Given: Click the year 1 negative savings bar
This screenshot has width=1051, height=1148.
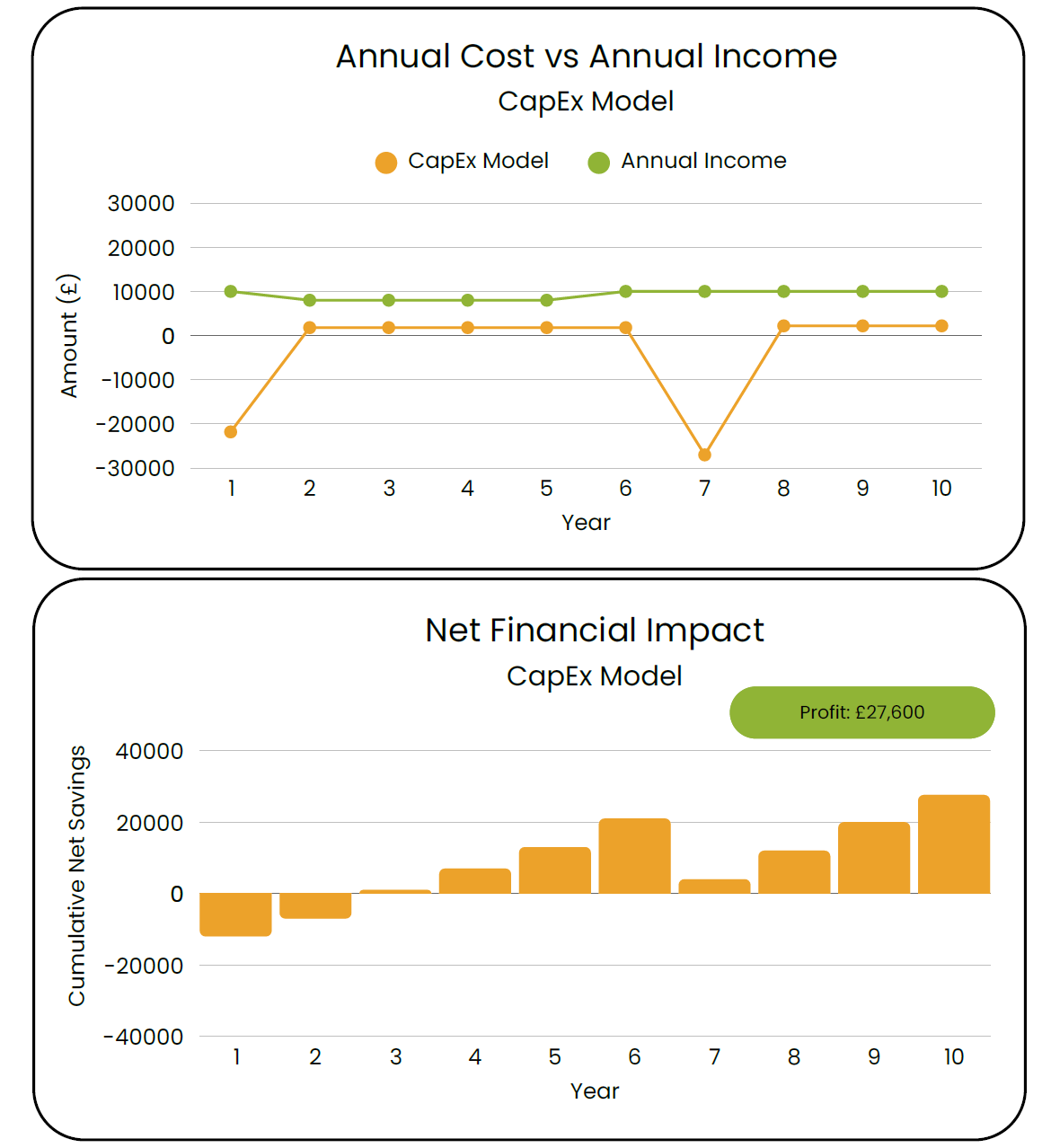Looking at the screenshot, I should tap(235, 914).
